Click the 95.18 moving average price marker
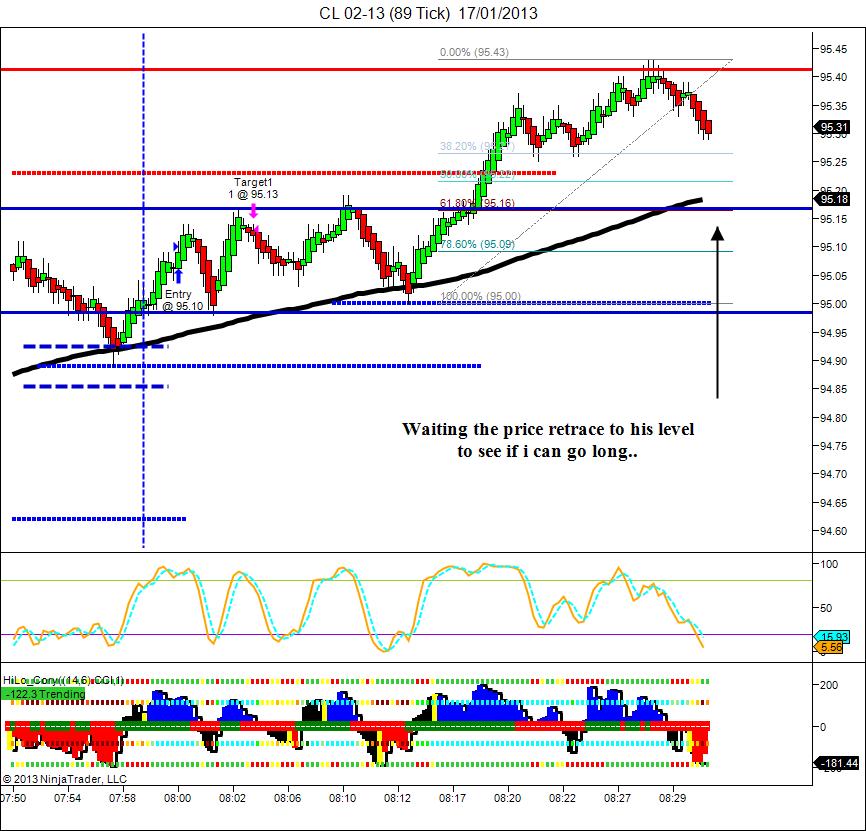Viewport: 866px width, 831px height. (833, 199)
